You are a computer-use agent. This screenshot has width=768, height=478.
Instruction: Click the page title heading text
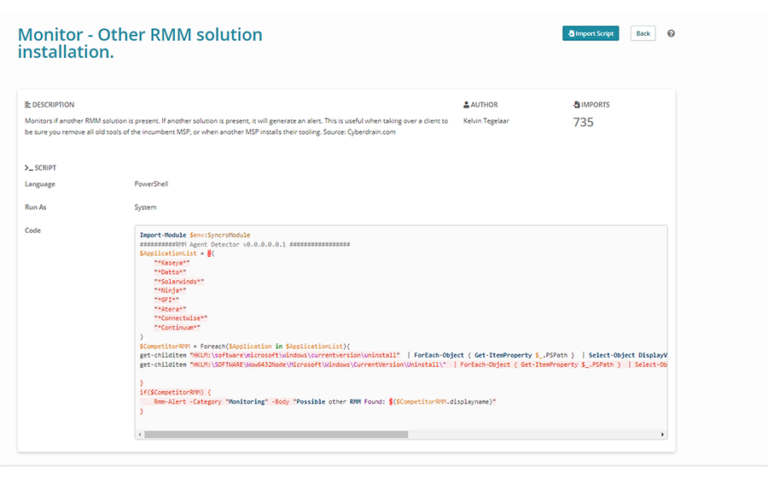pyautogui.click(x=140, y=43)
